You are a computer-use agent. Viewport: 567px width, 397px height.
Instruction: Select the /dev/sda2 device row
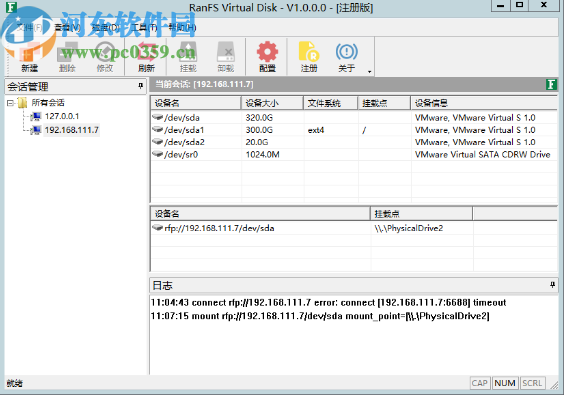(354, 142)
